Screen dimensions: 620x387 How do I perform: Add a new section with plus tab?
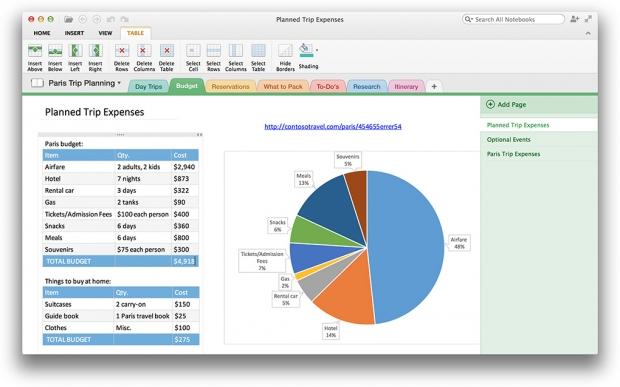click(434, 87)
